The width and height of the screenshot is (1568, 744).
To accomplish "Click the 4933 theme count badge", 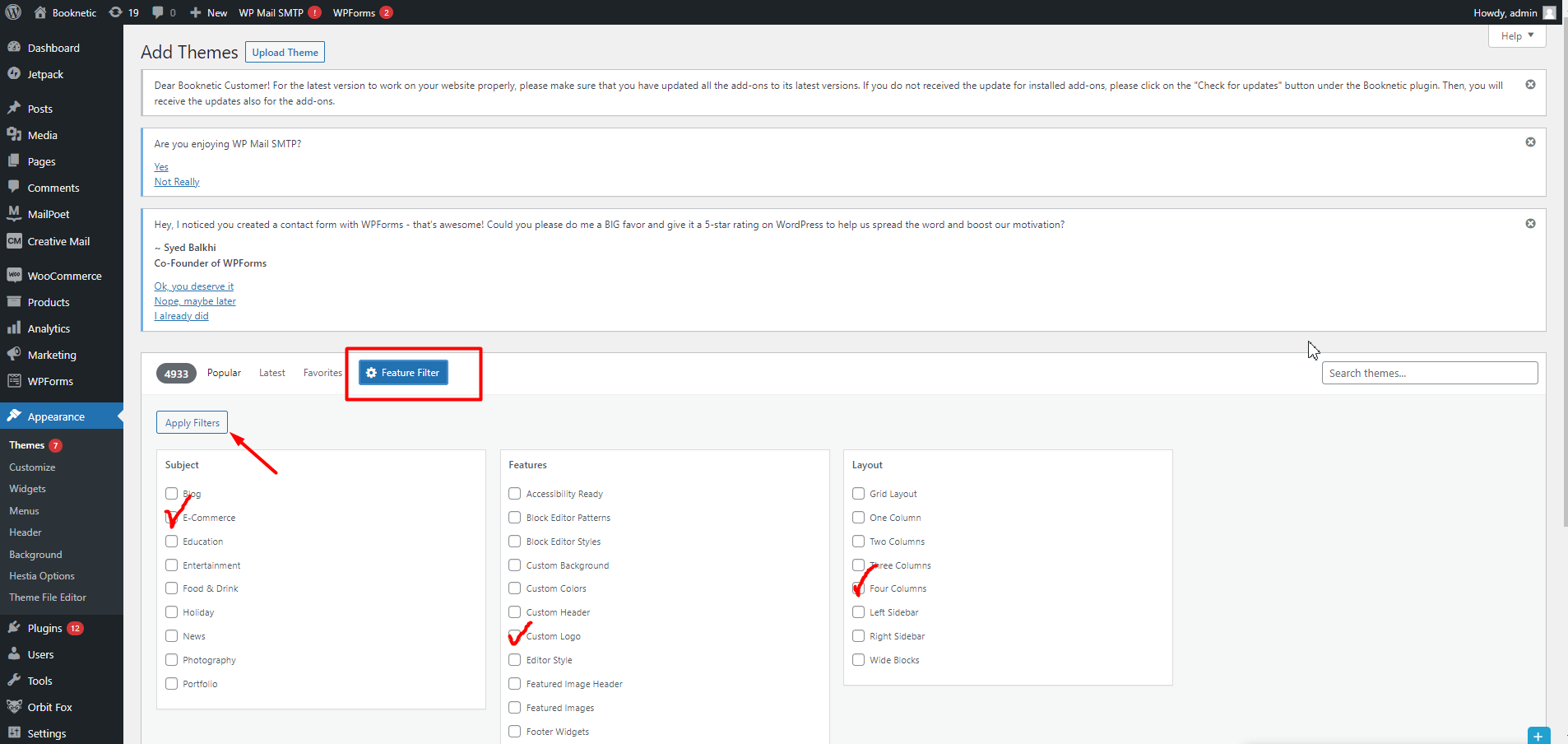I will click(176, 374).
